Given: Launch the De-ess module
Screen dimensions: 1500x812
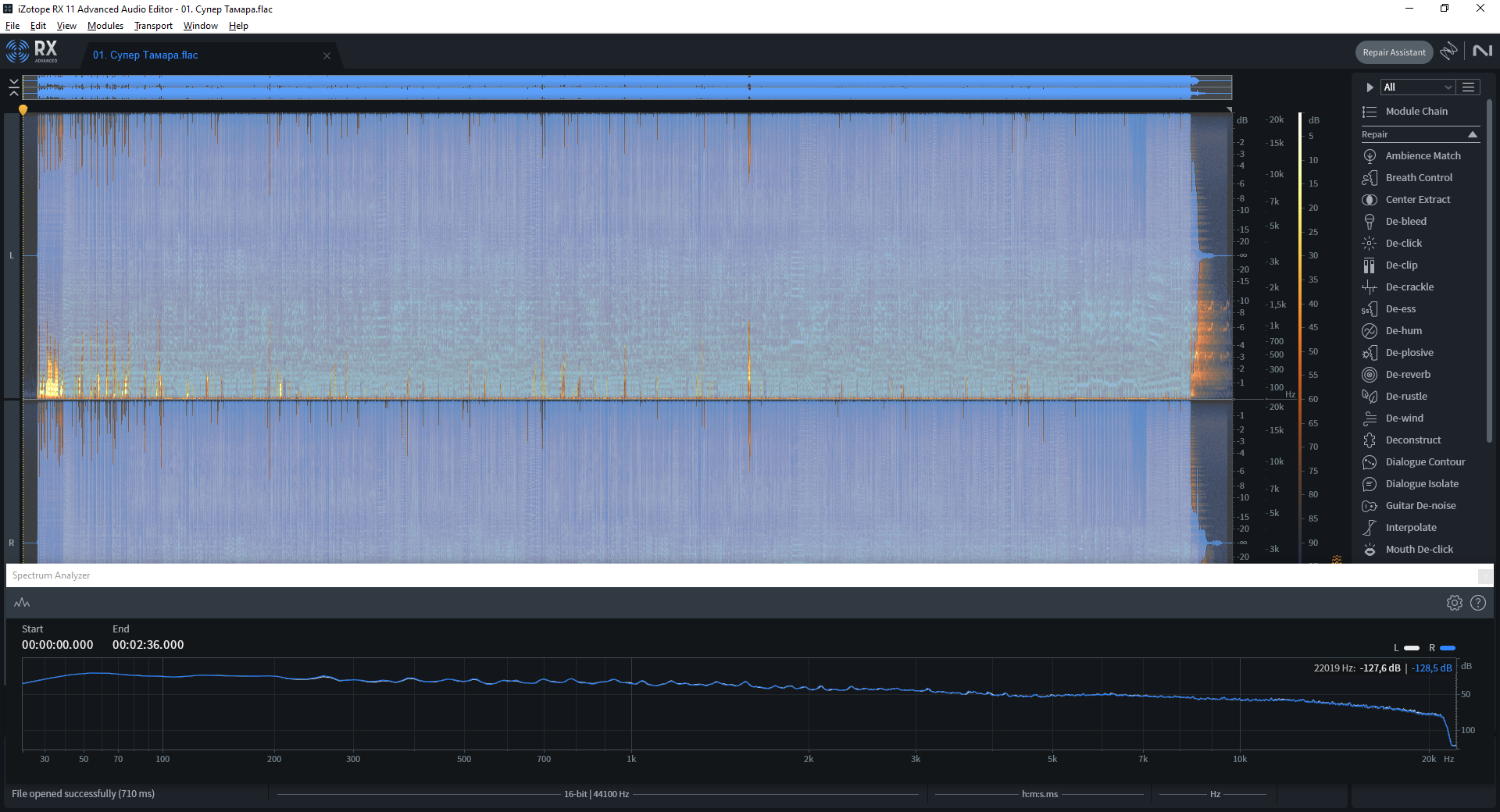Looking at the screenshot, I should 1400,309.
